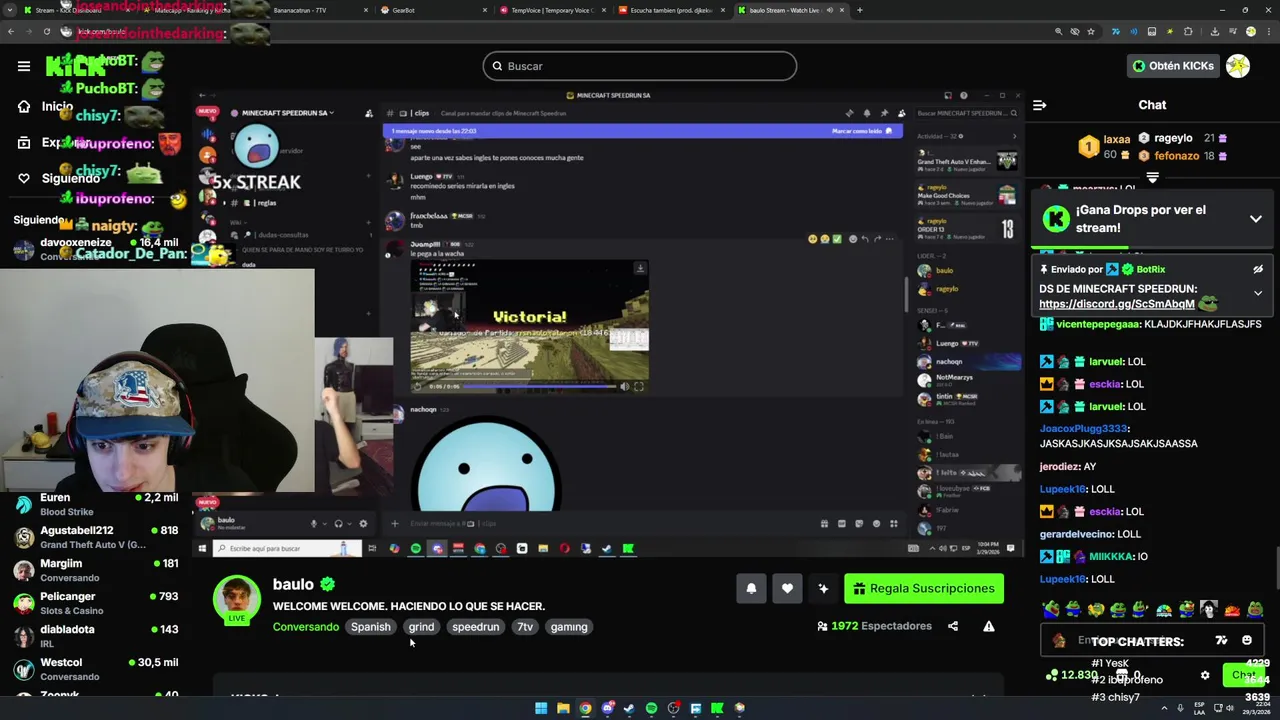This screenshot has width=1280, height=720.
Task: Click laxaa in the gift leaderboard
Action: pyautogui.click(x=1117, y=139)
